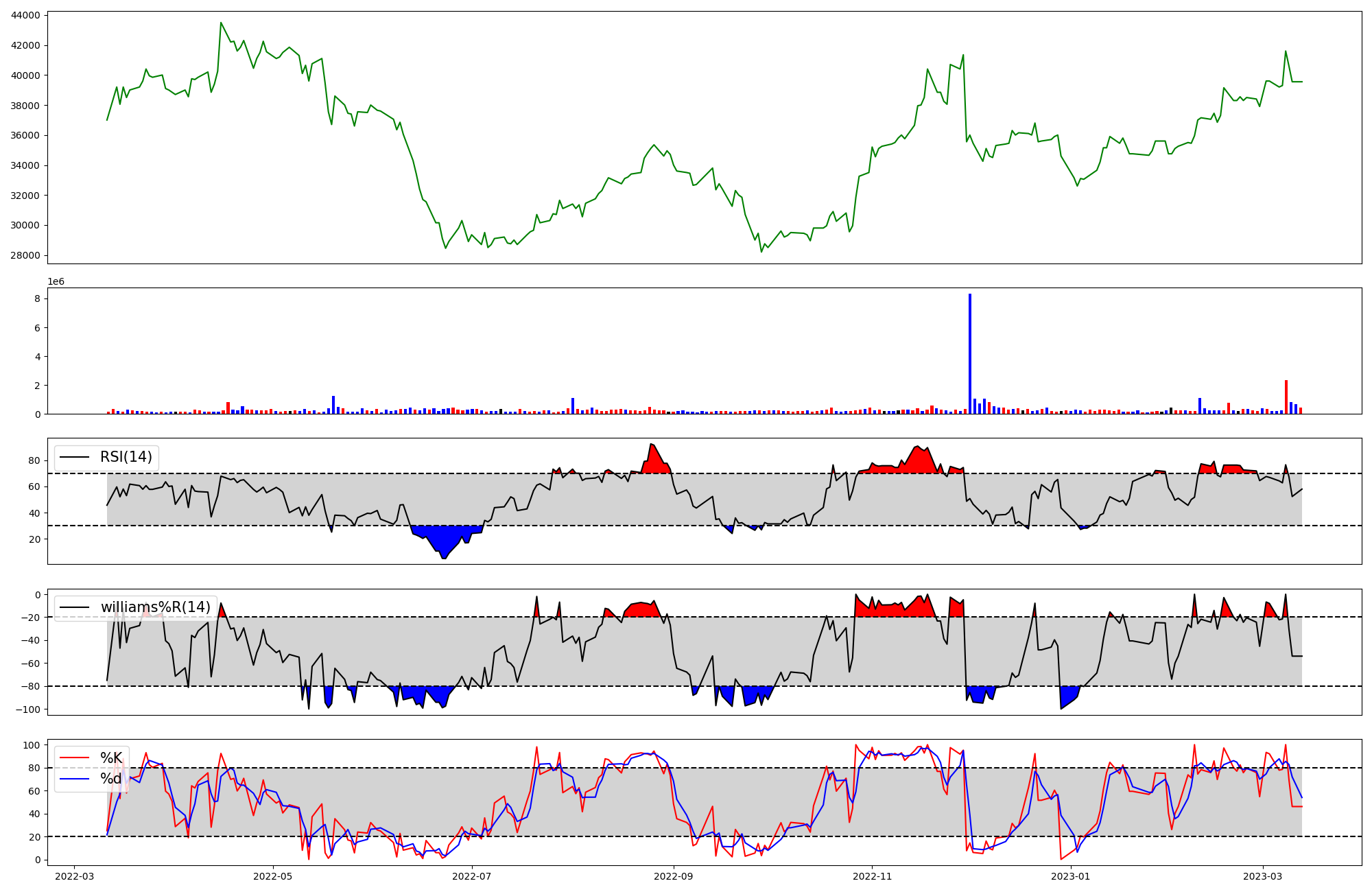1372x892 pixels.
Task: Click the tall red volume bar near 2023-03
Action: [x=1286, y=397]
